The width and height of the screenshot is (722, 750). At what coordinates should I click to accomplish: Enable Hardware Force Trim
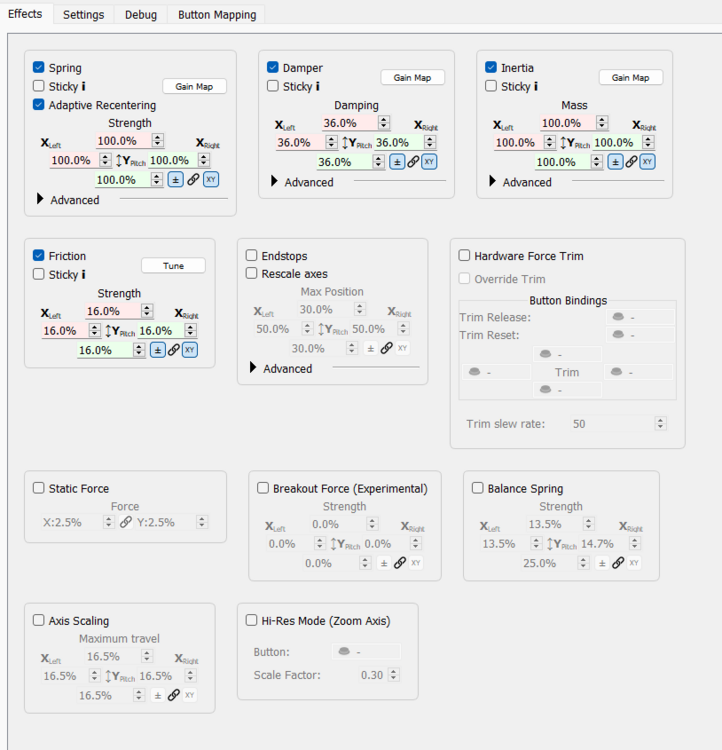pyautogui.click(x=465, y=256)
